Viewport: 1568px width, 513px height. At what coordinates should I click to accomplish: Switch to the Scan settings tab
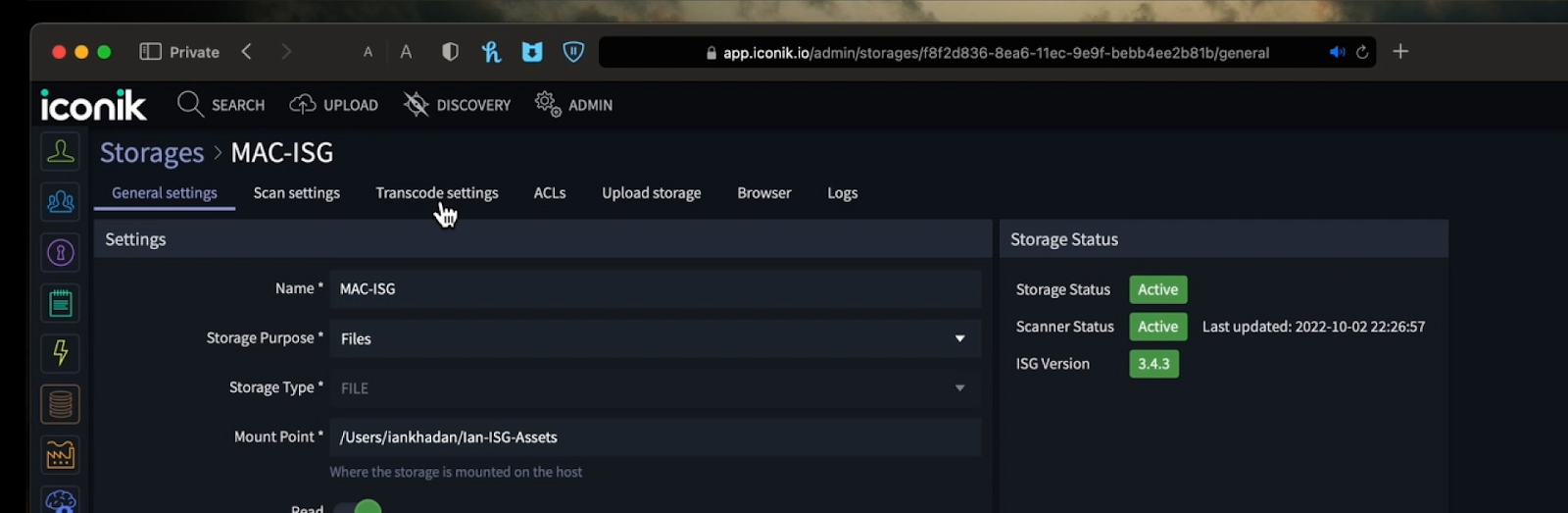(297, 193)
